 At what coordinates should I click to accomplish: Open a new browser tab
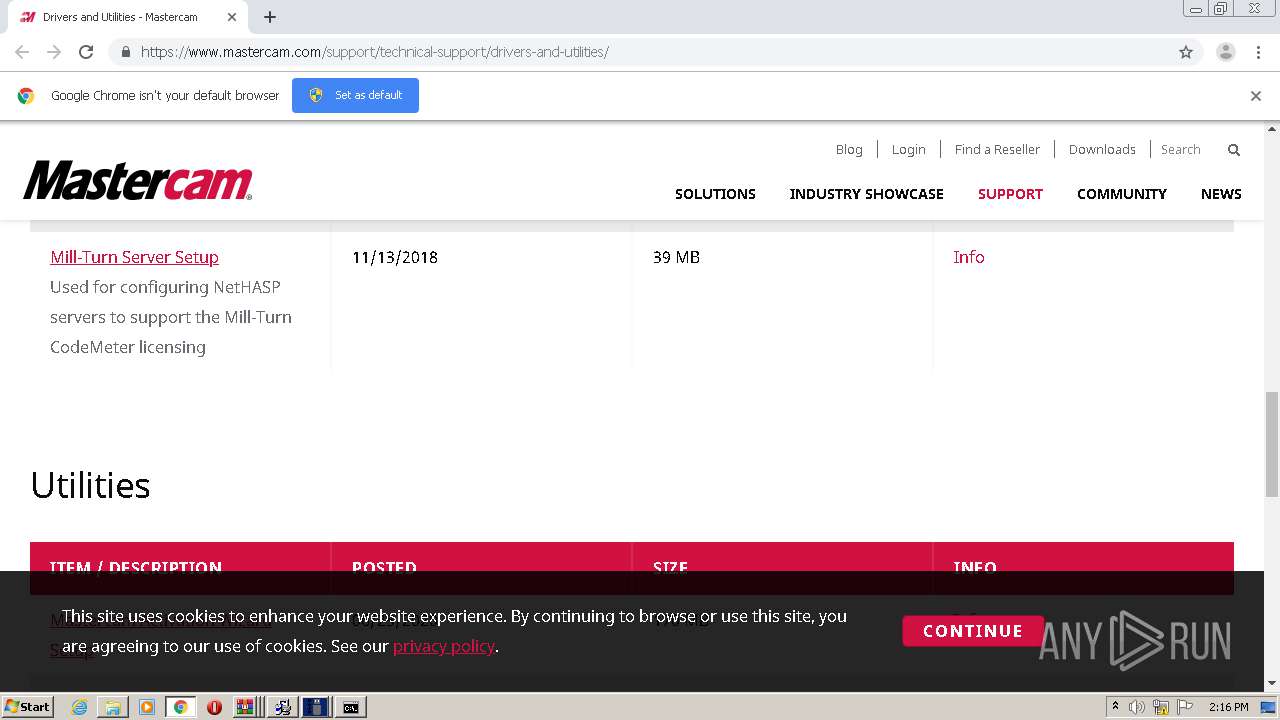tap(270, 17)
